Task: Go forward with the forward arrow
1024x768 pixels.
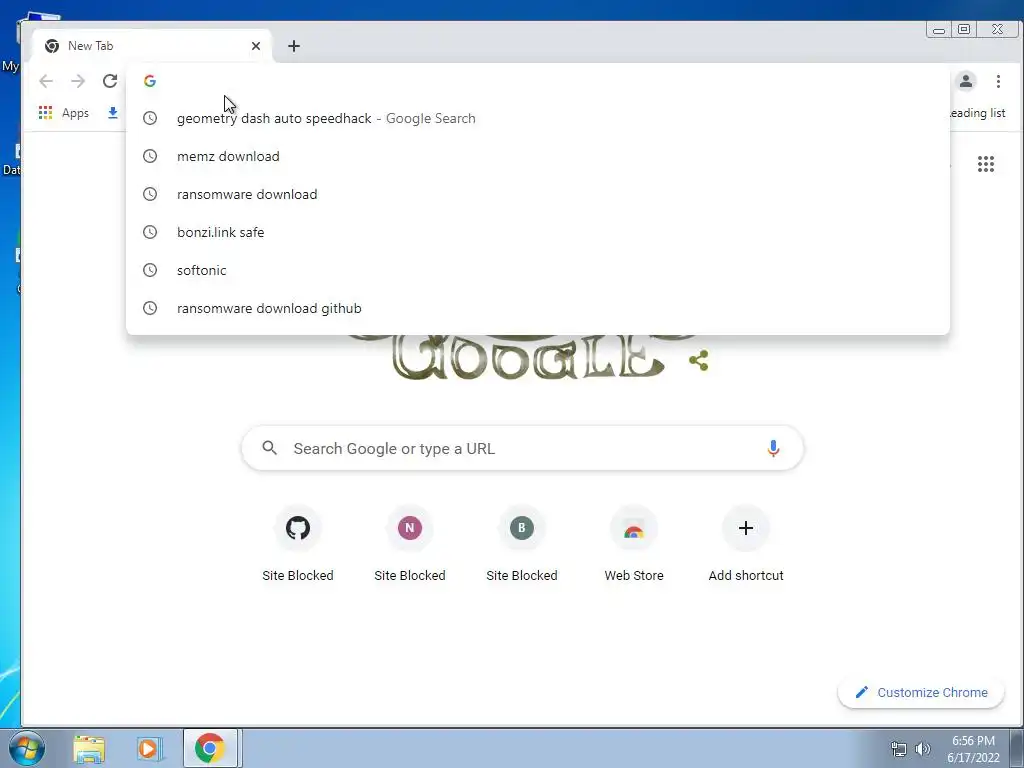Action: point(78,81)
